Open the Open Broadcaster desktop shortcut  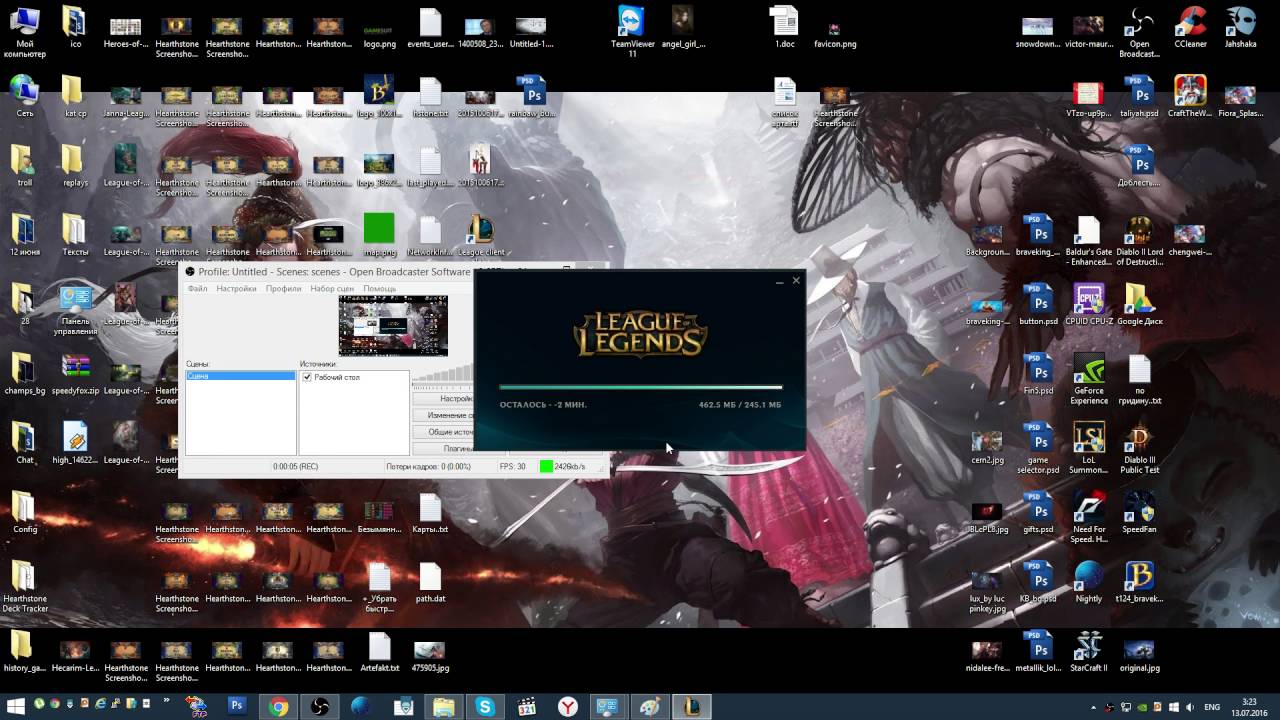[1139, 30]
